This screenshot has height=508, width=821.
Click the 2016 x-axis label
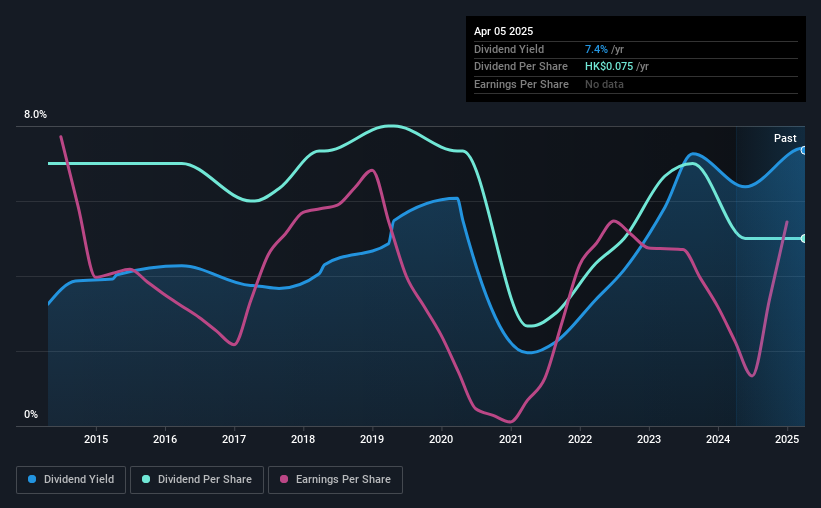tap(165, 439)
